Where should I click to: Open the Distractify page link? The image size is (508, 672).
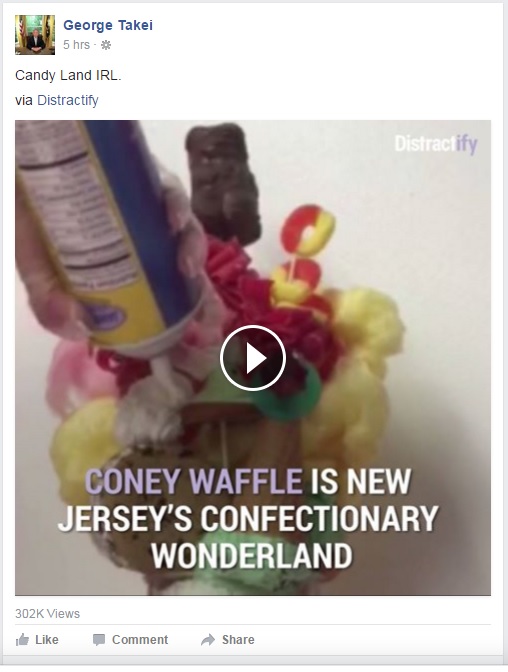point(68,100)
